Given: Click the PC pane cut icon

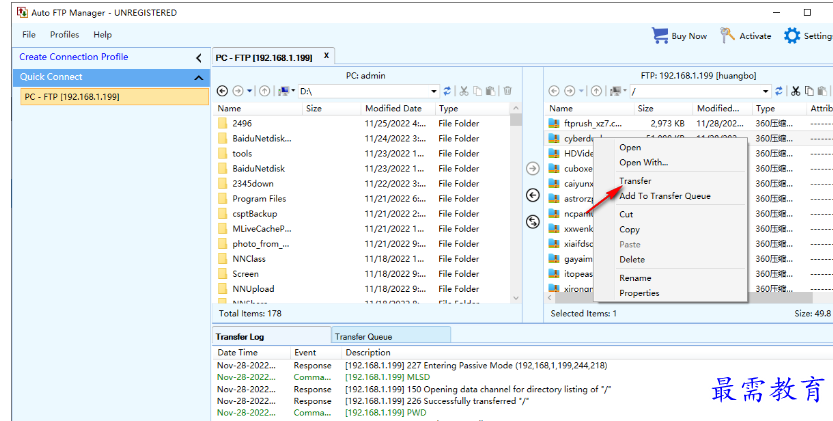Looking at the screenshot, I should 464,91.
